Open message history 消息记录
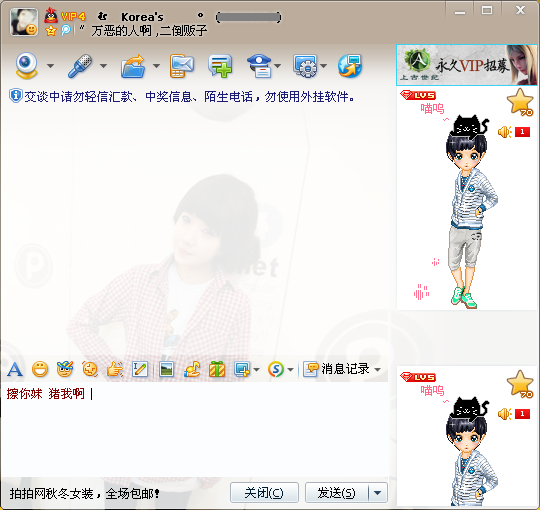Screen dimensions: 540x510 coord(336,369)
